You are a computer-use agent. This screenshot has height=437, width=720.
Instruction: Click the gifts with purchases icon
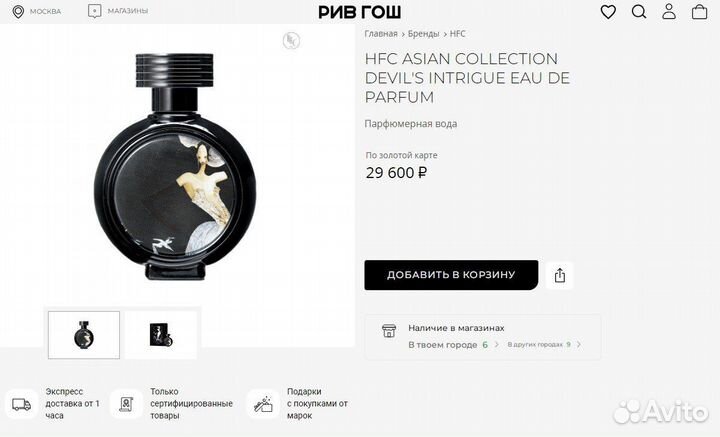click(x=263, y=404)
